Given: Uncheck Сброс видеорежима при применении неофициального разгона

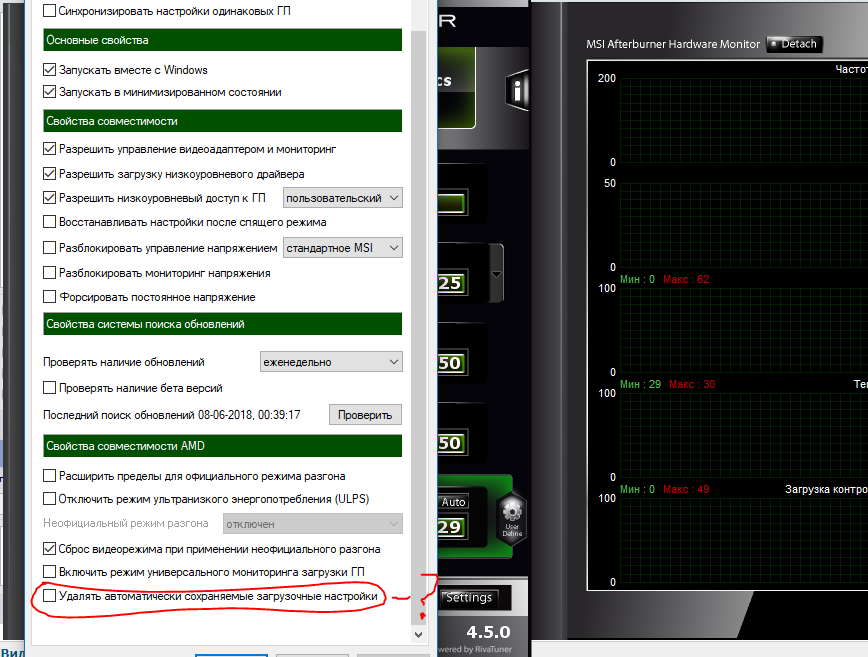Looking at the screenshot, I should (x=49, y=549).
